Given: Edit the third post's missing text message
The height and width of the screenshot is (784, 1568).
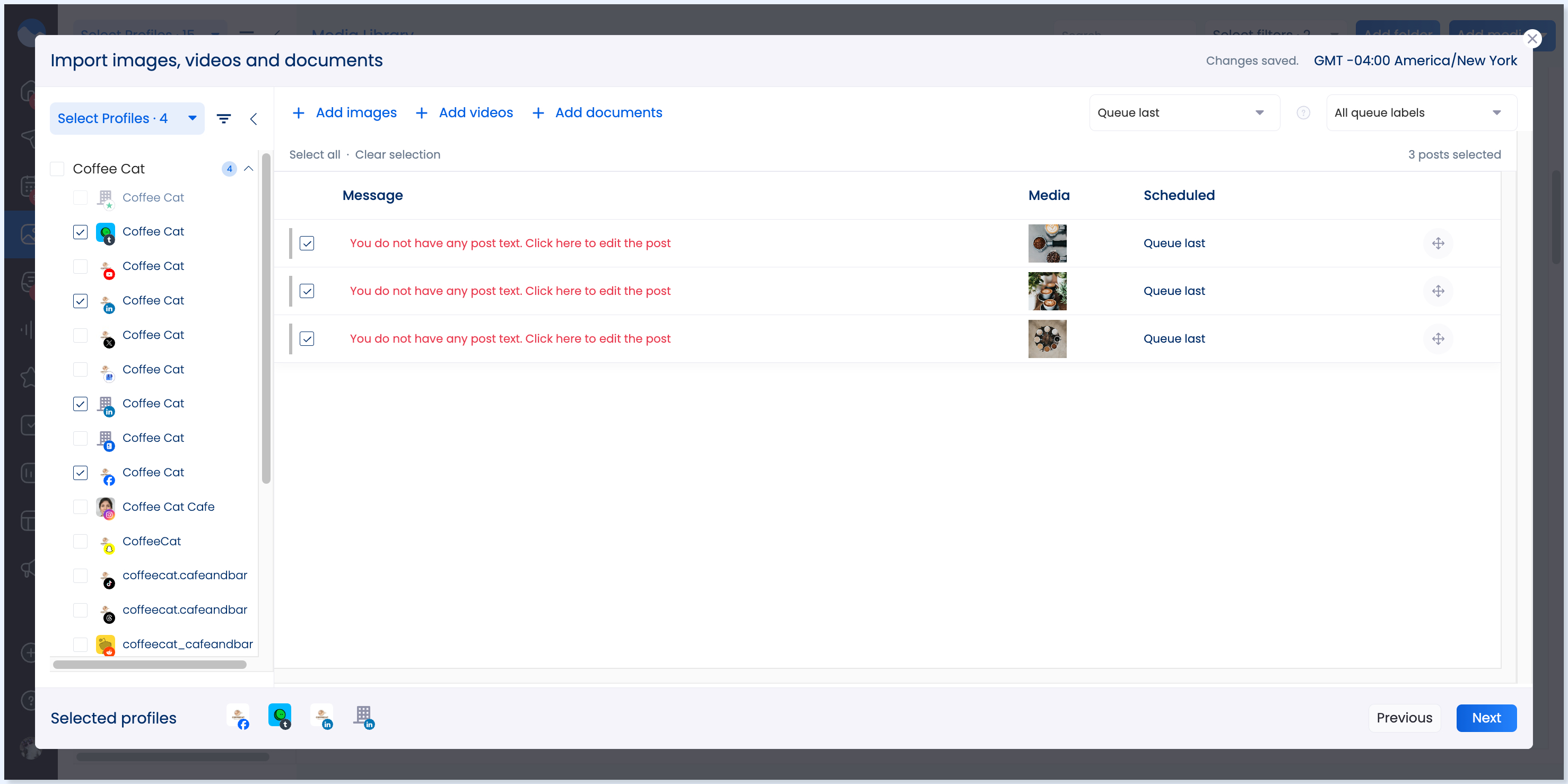Looking at the screenshot, I should pos(510,339).
